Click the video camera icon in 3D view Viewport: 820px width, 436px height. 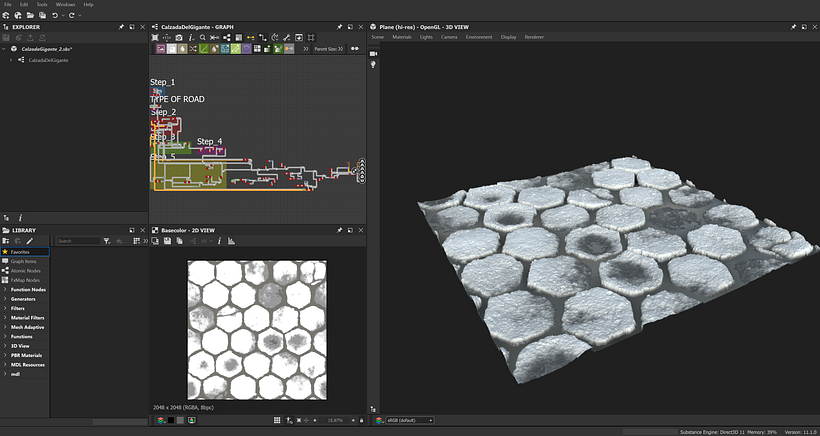click(373, 53)
